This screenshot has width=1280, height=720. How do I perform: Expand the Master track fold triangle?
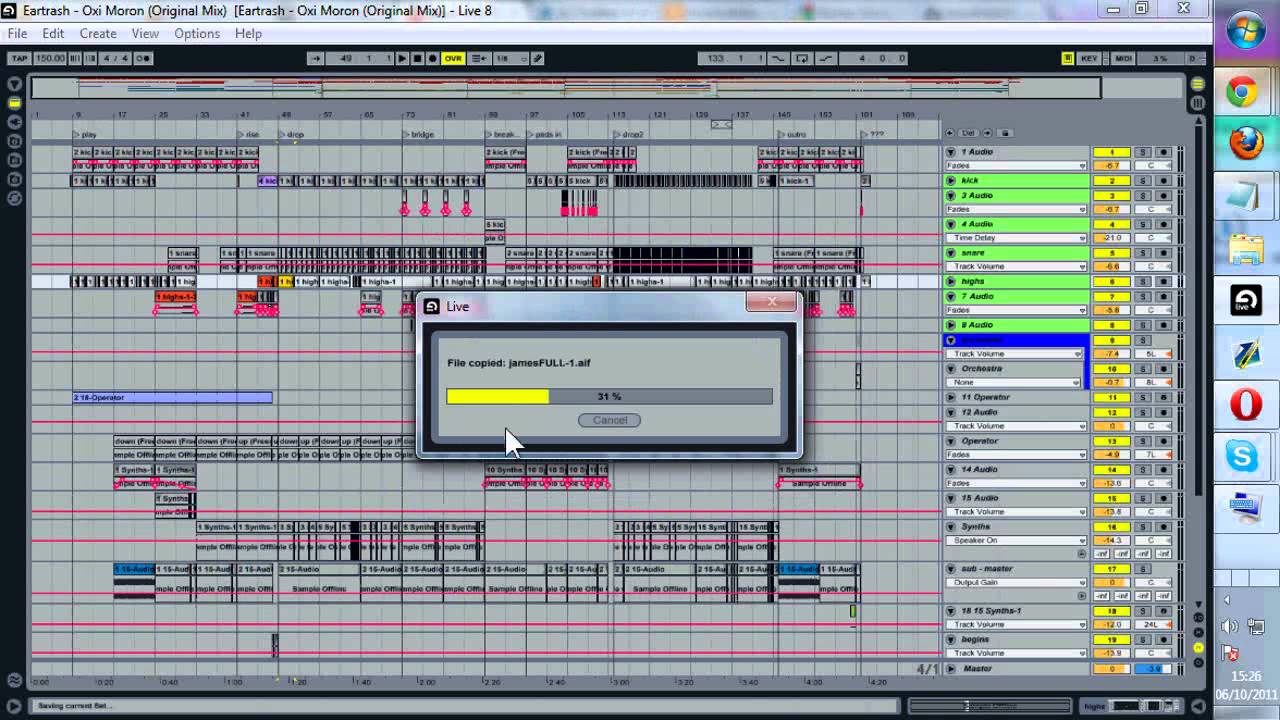[951, 669]
